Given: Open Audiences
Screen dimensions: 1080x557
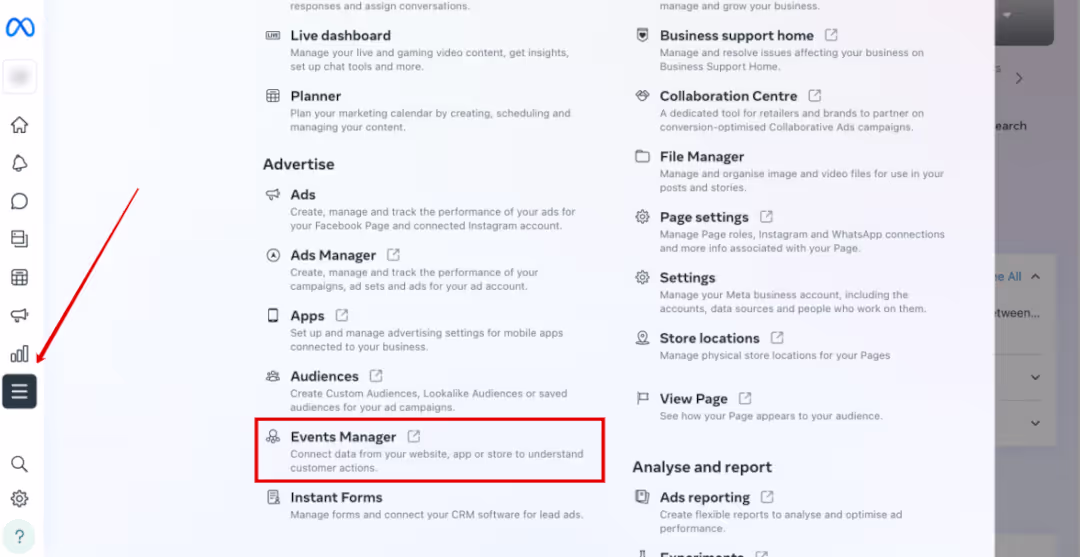Looking at the screenshot, I should click(x=324, y=377).
